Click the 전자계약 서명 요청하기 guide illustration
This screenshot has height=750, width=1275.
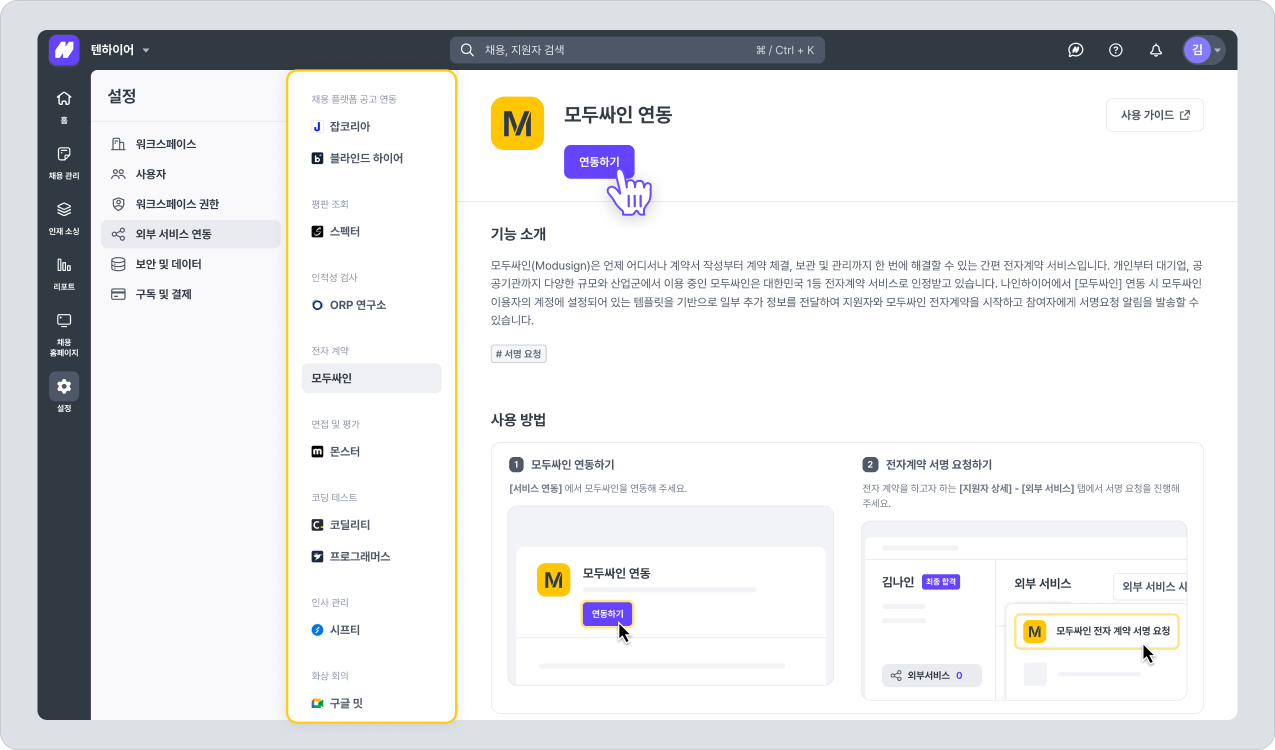pos(1024,610)
